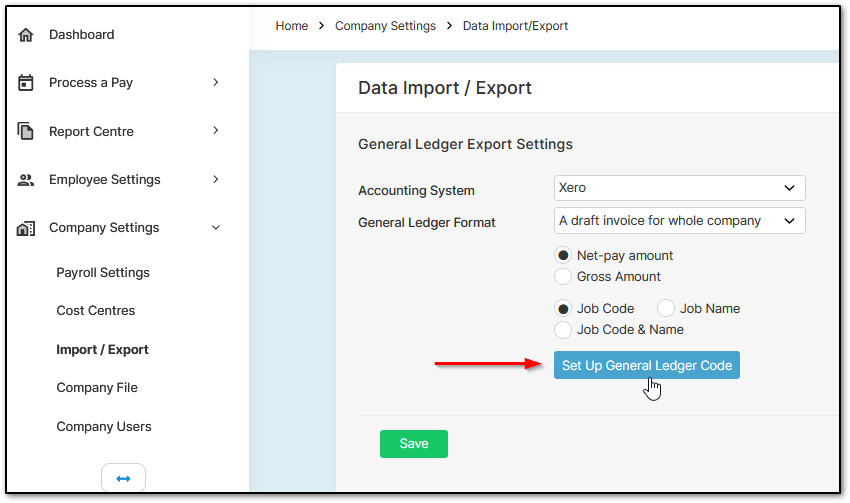Image resolution: width=850 pixels, height=503 pixels.
Task: Select the Net-pay amount radio button
Action: 563,255
